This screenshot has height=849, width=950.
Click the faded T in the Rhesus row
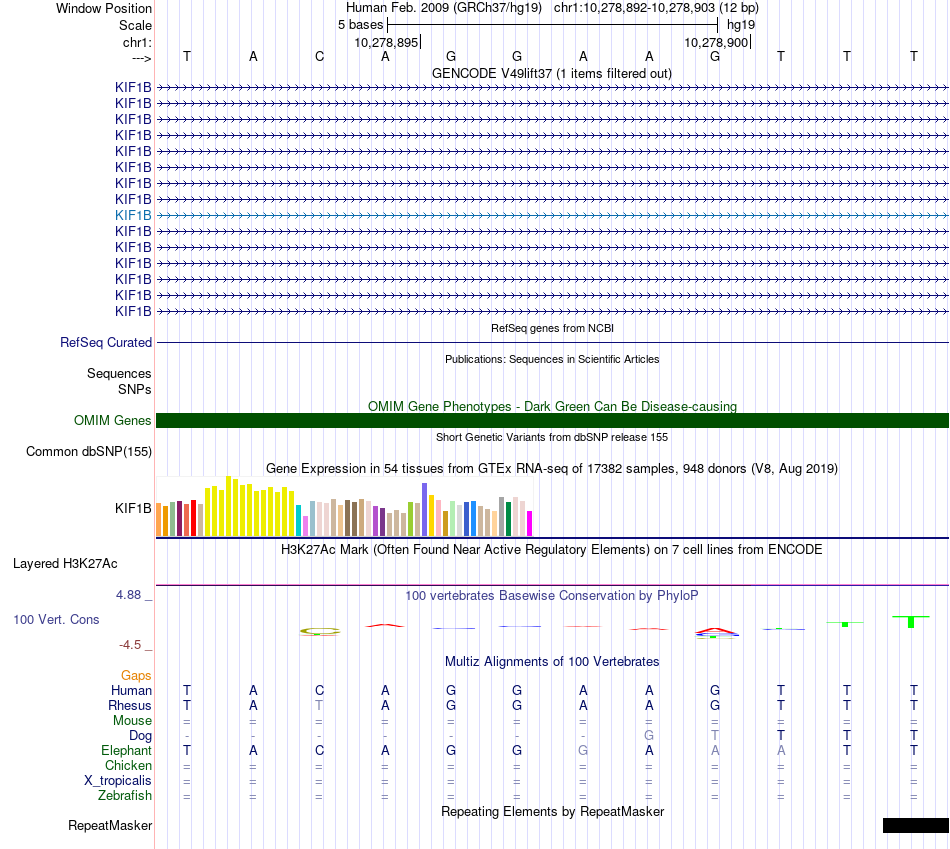[319, 705]
